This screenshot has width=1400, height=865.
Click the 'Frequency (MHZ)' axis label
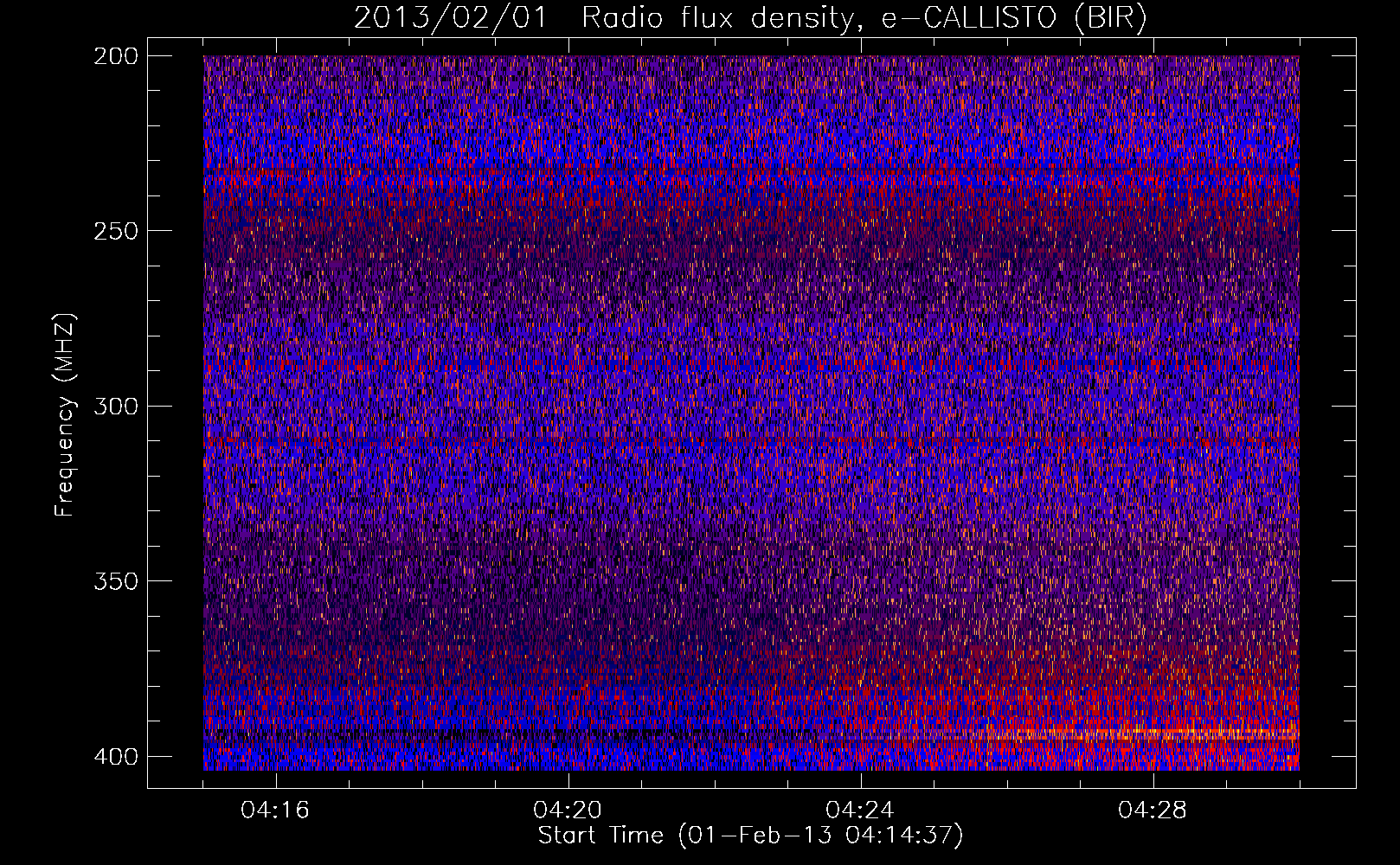64,414
